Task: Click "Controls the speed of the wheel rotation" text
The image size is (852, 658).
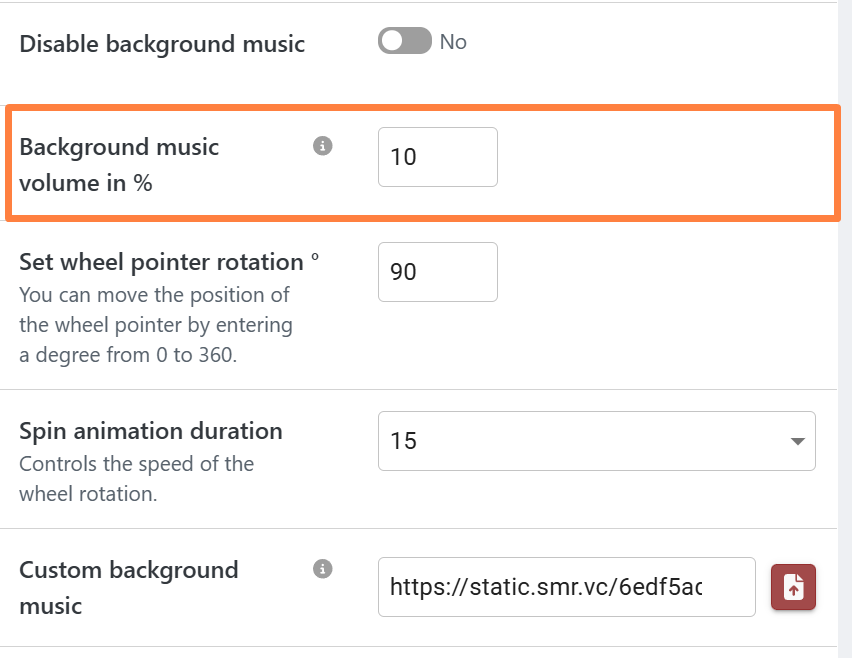Action: pos(136,478)
